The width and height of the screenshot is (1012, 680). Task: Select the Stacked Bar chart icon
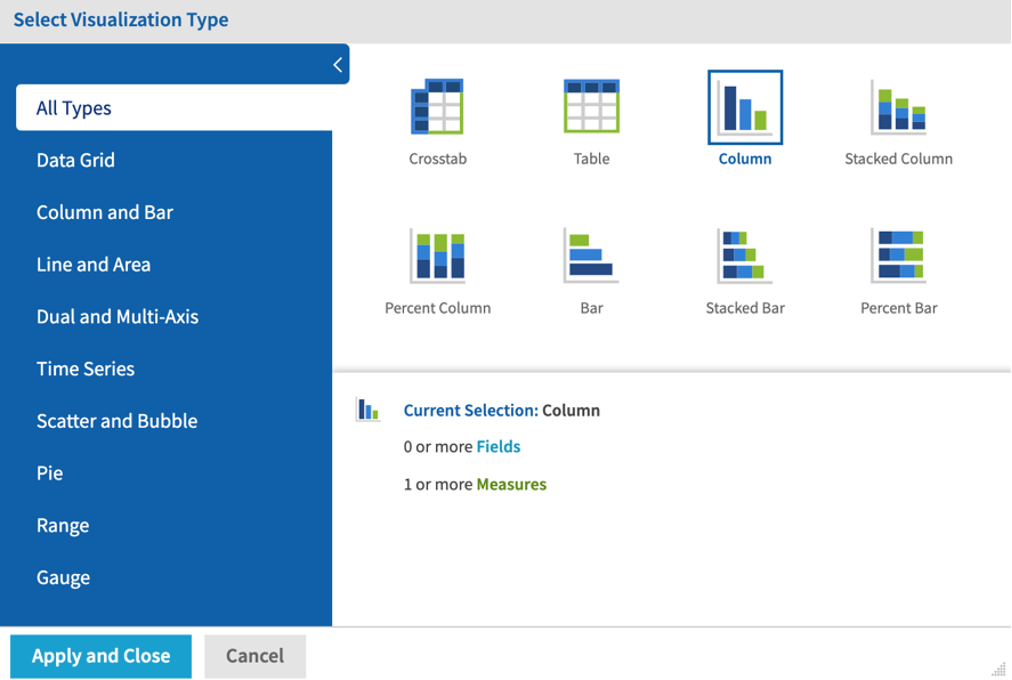click(744, 255)
